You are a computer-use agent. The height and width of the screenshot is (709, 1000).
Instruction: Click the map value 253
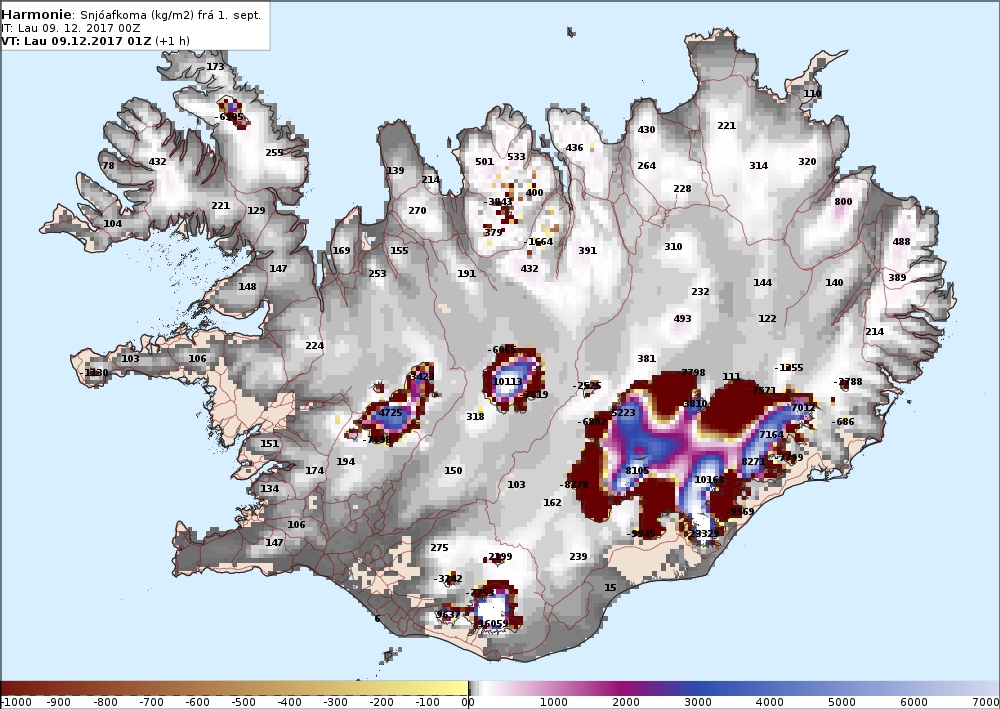tap(378, 274)
